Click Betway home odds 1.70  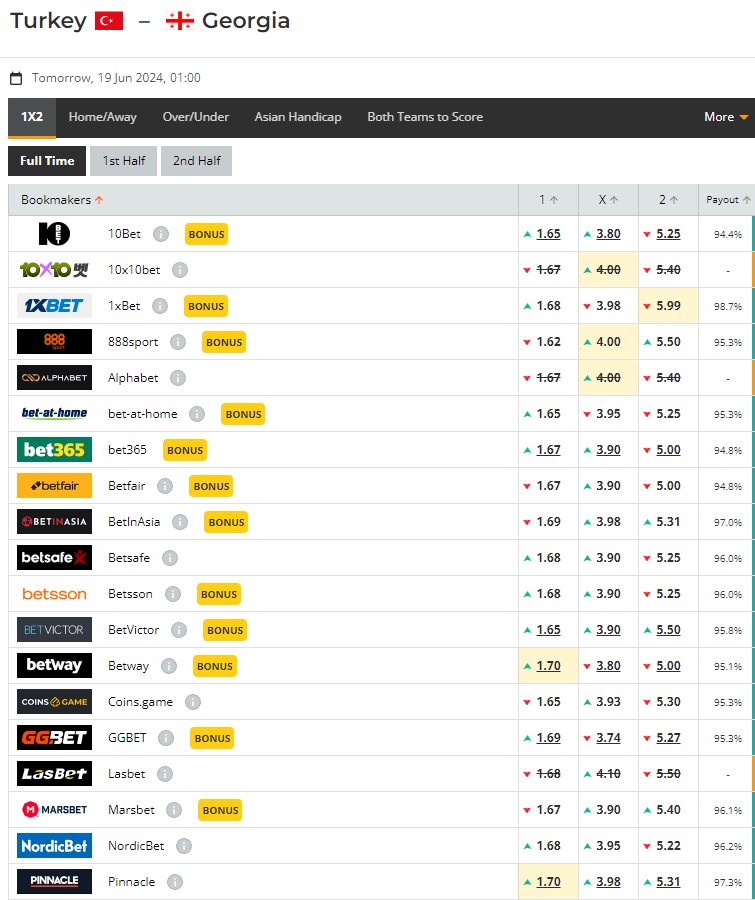tap(548, 666)
